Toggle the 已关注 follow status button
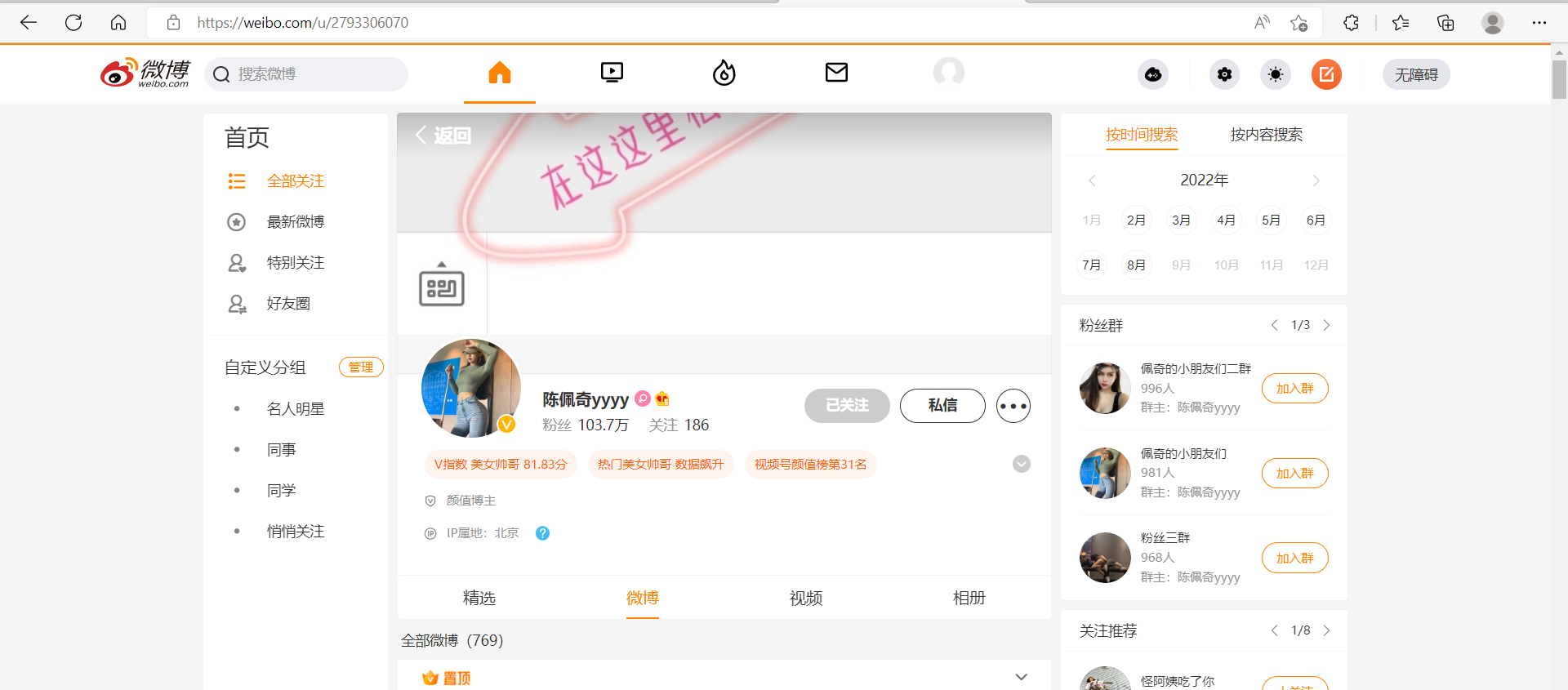The width and height of the screenshot is (1568, 690). (x=847, y=406)
